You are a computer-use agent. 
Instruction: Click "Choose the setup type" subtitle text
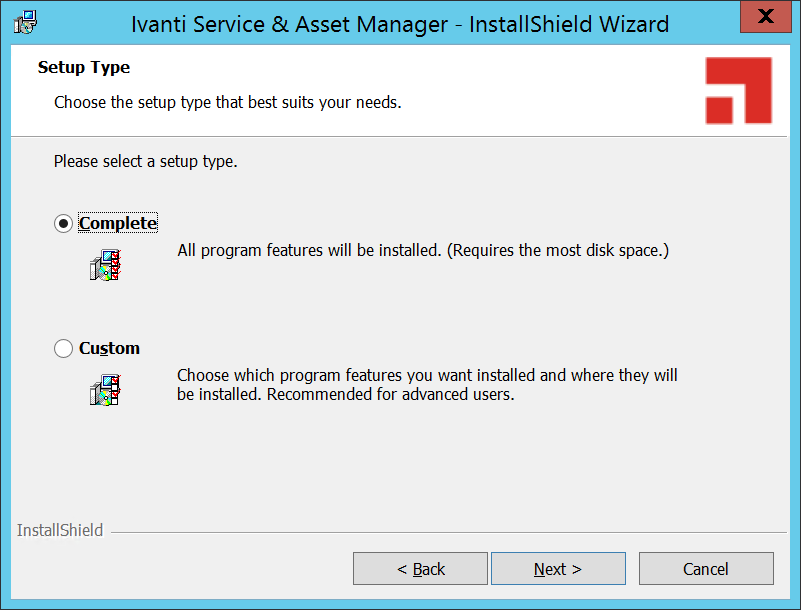(x=228, y=102)
